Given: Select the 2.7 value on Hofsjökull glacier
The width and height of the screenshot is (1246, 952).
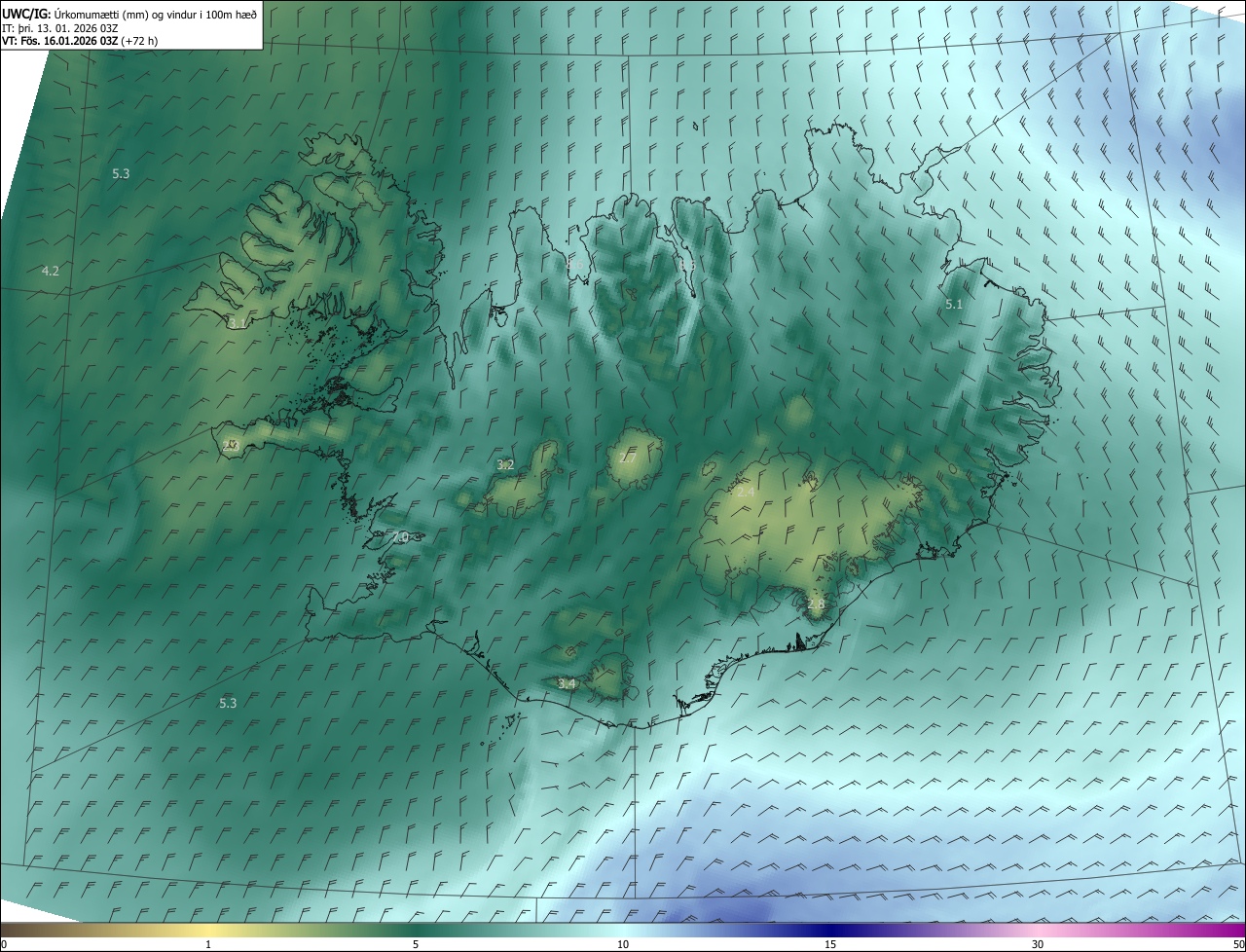Looking at the screenshot, I should point(629,458).
